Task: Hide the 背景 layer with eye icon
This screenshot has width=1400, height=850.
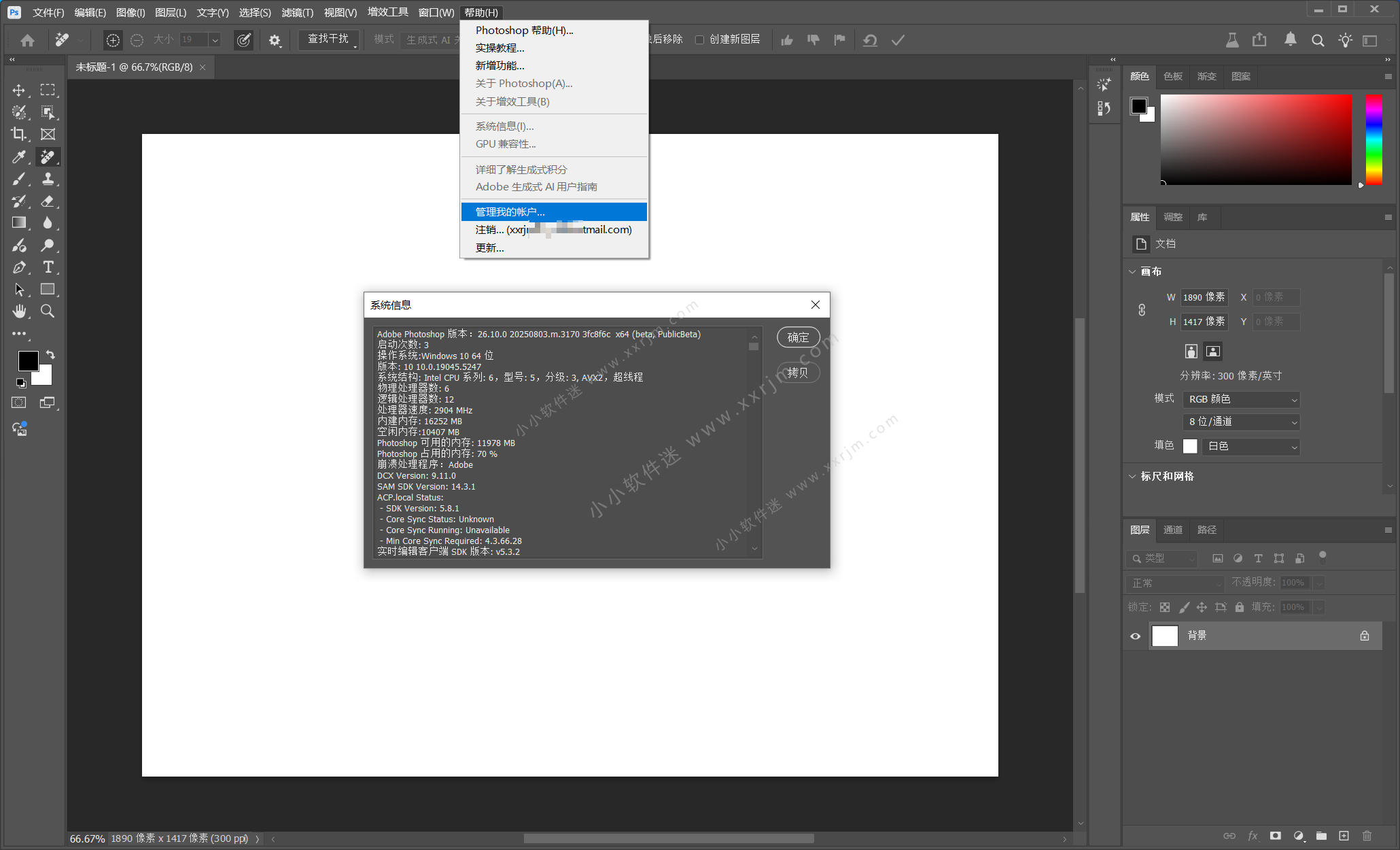Action: (x=1136, y=636)
